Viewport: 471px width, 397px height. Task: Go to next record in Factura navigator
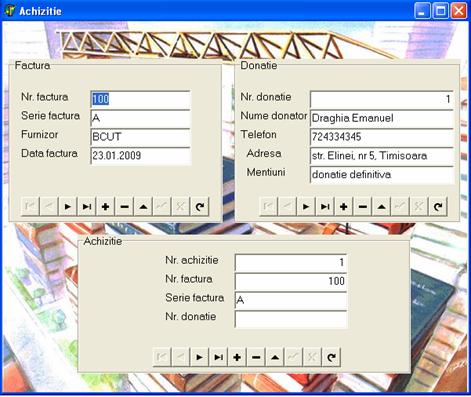click(x=68, y=207)
